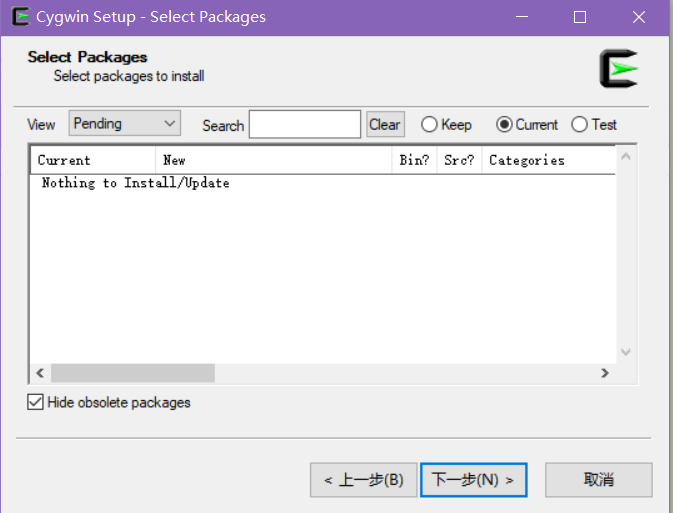Click the Cygwin icon in title bar

[21, 17]
